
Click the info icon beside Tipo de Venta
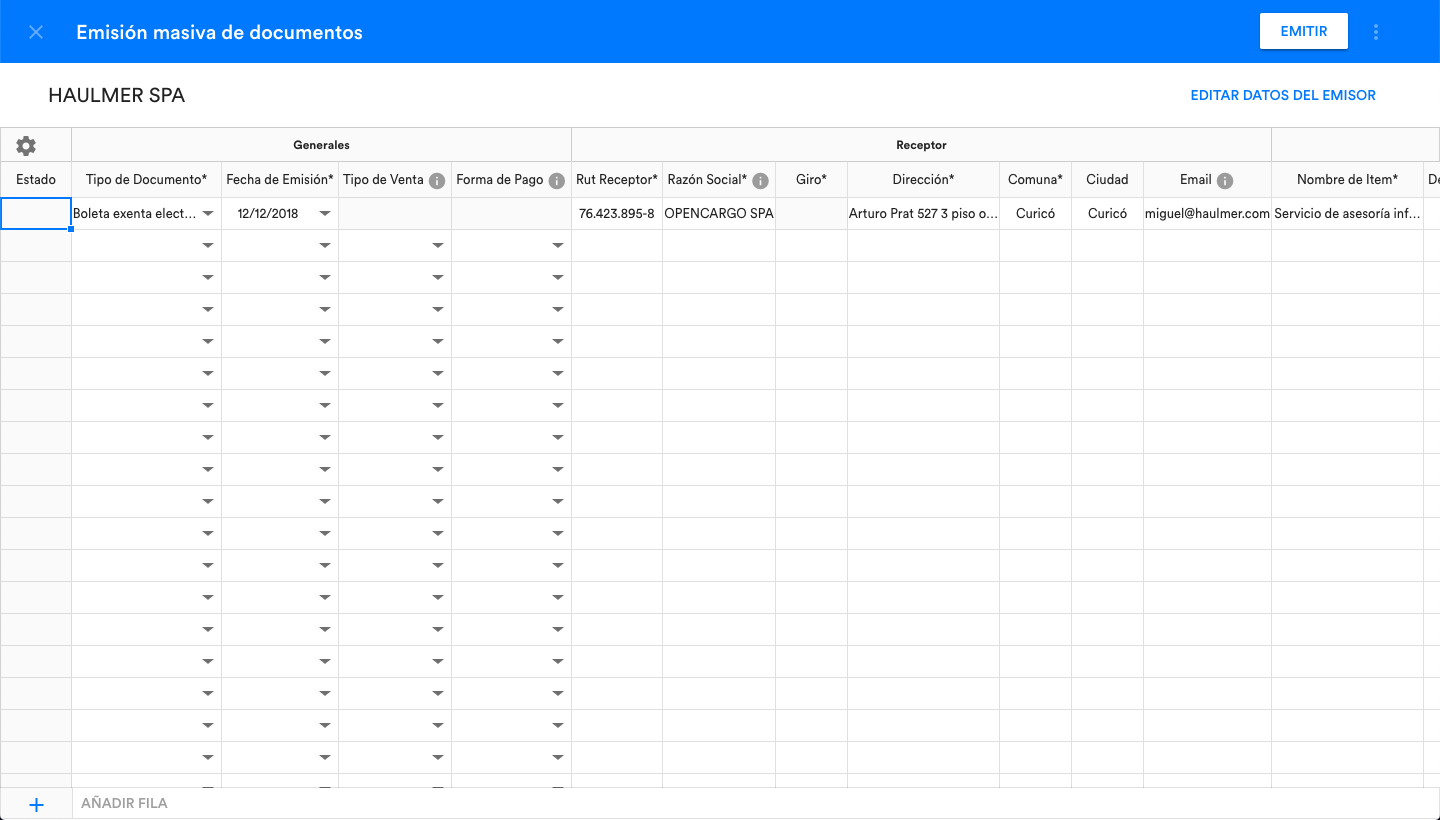(437, 181)
